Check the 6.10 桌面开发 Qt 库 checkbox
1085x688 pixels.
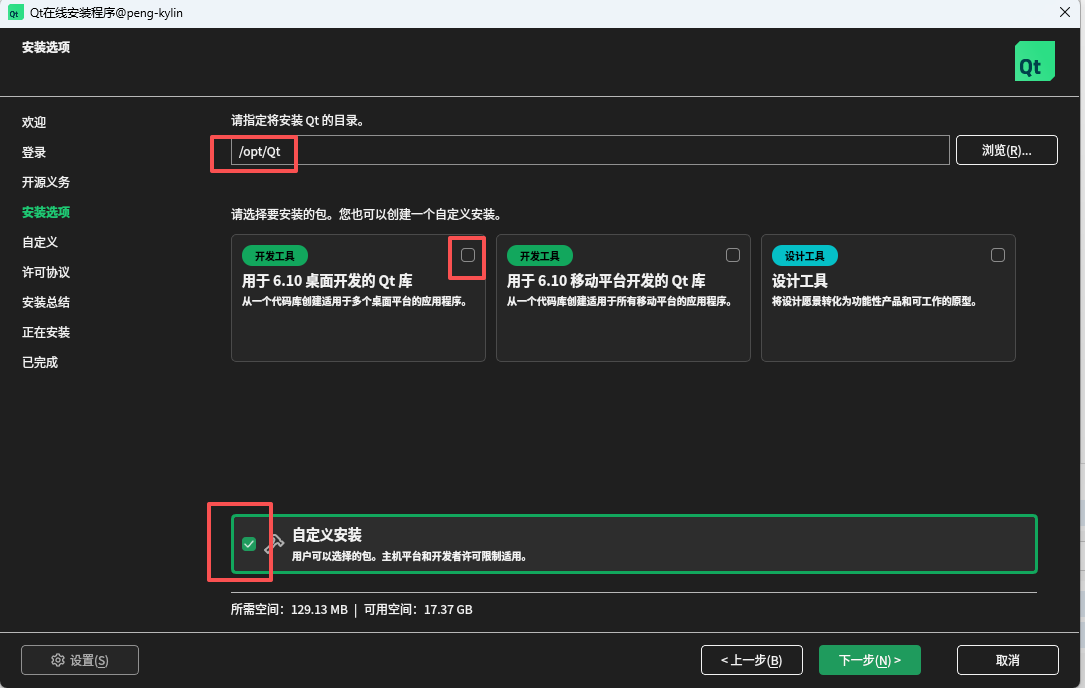coord(468,255)
